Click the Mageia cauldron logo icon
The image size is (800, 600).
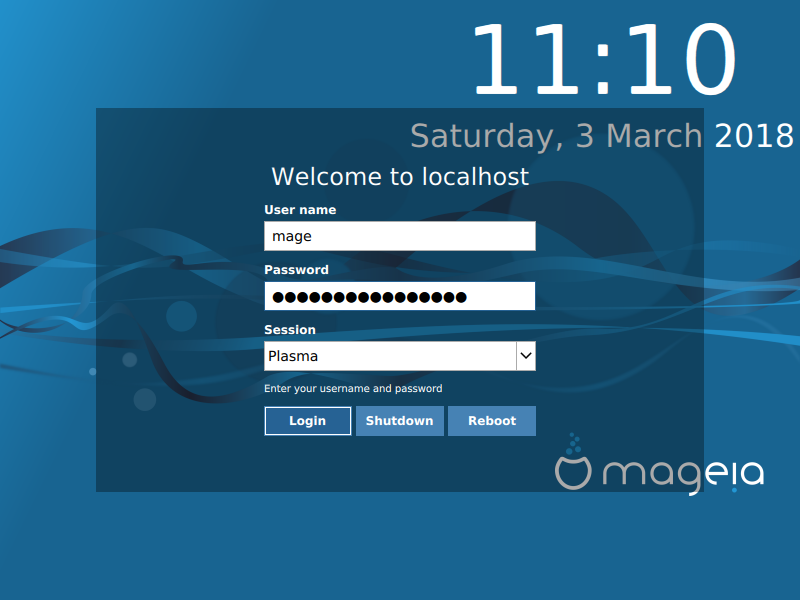pyautogui.click(x=573, y=462)
